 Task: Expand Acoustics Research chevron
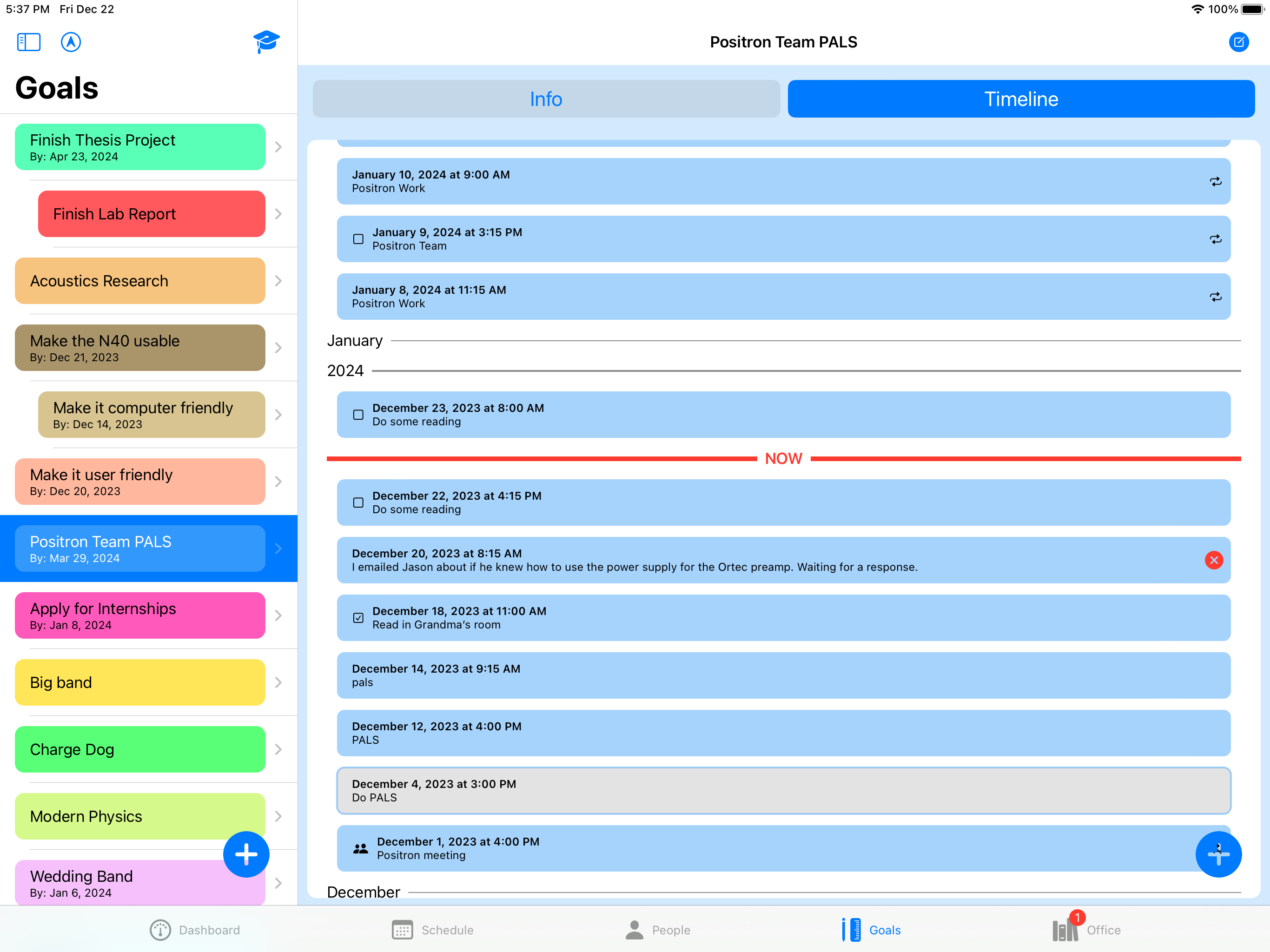278,281
